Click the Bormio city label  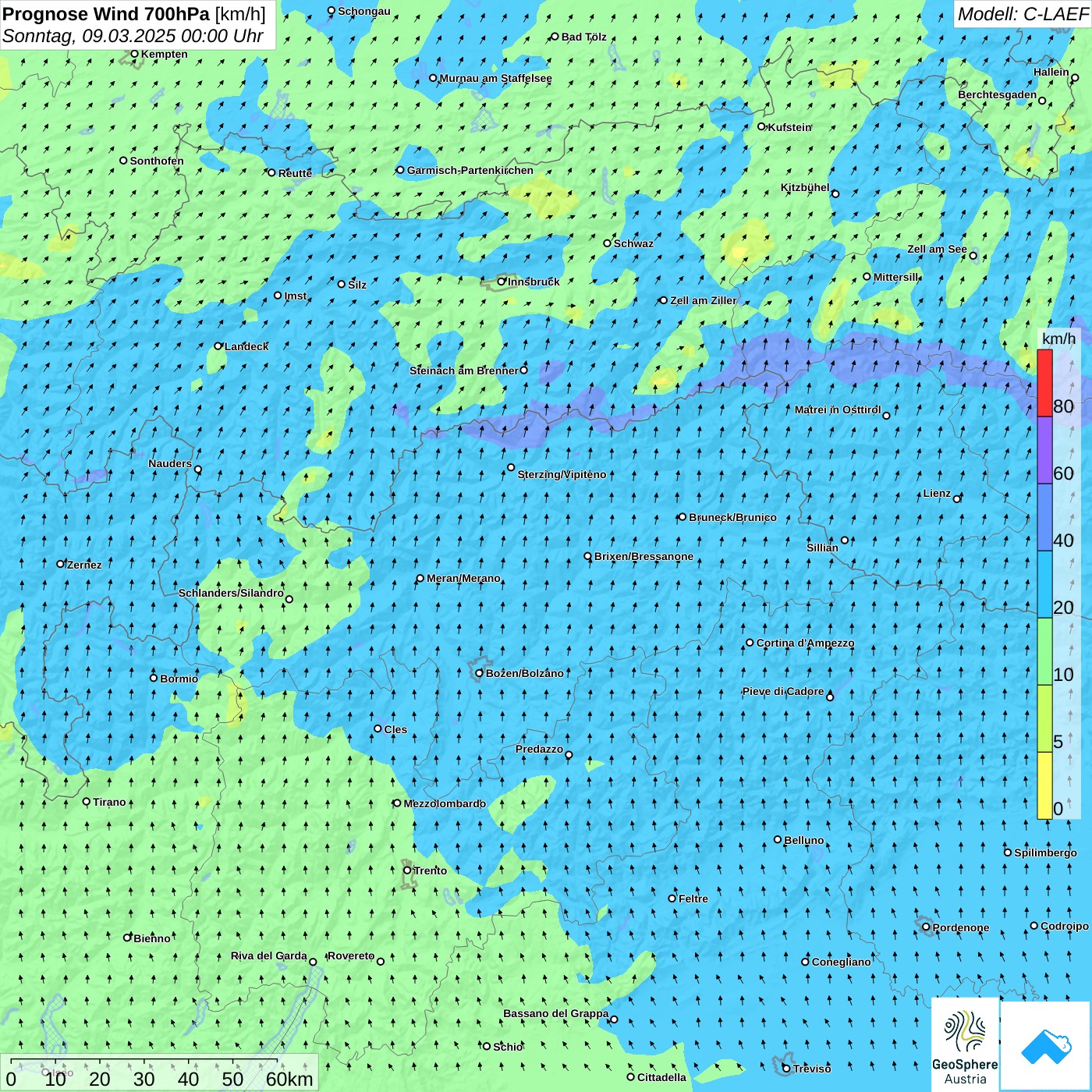click(179, 679)
